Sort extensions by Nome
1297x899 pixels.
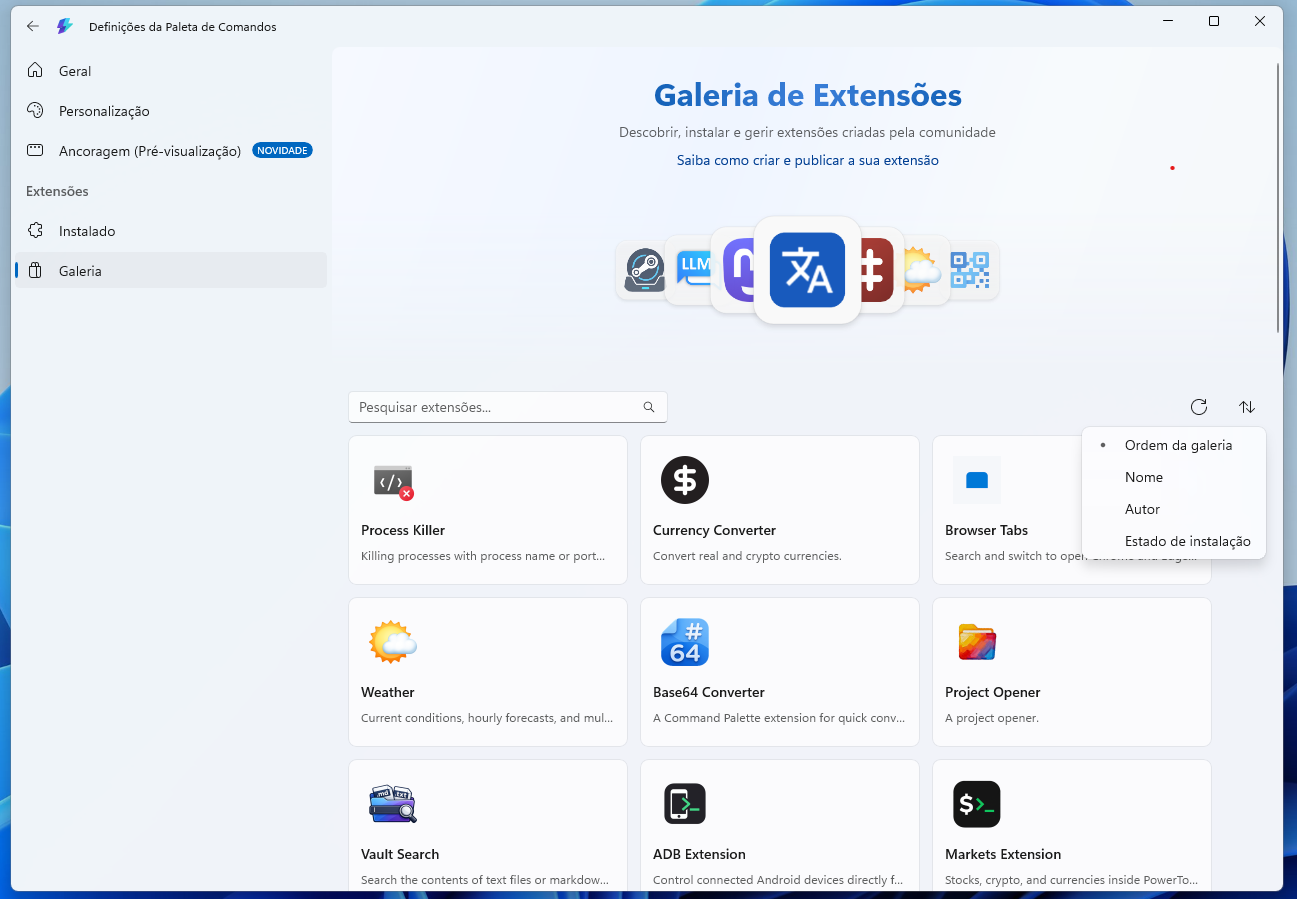1174,477
